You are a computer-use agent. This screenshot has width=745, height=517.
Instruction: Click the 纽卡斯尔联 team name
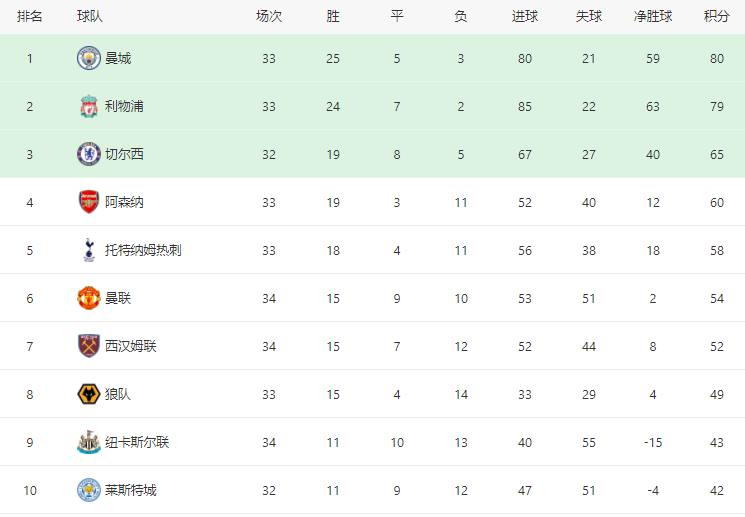pos(137,442)
